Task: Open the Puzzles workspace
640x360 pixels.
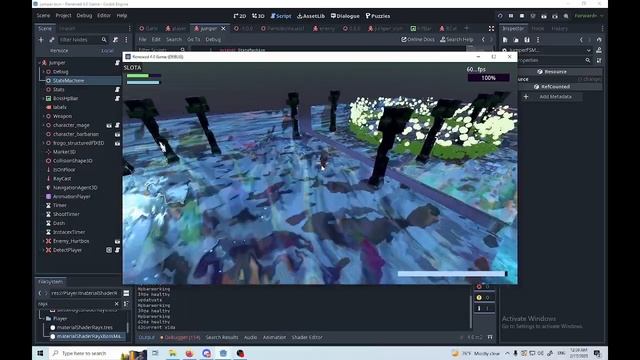Action: coord(378,16)
